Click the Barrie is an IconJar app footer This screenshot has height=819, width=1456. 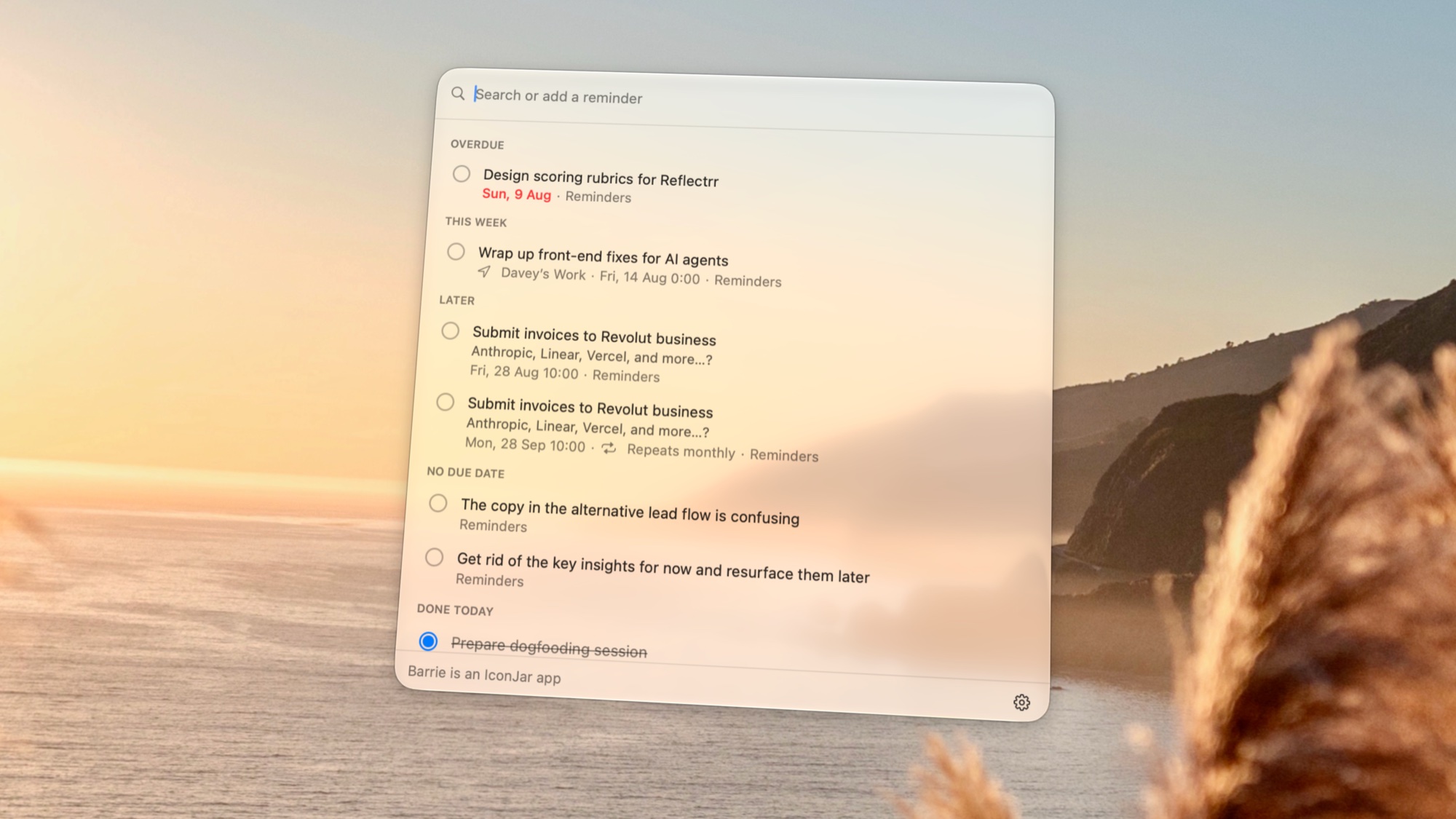(x=484, y=674)
